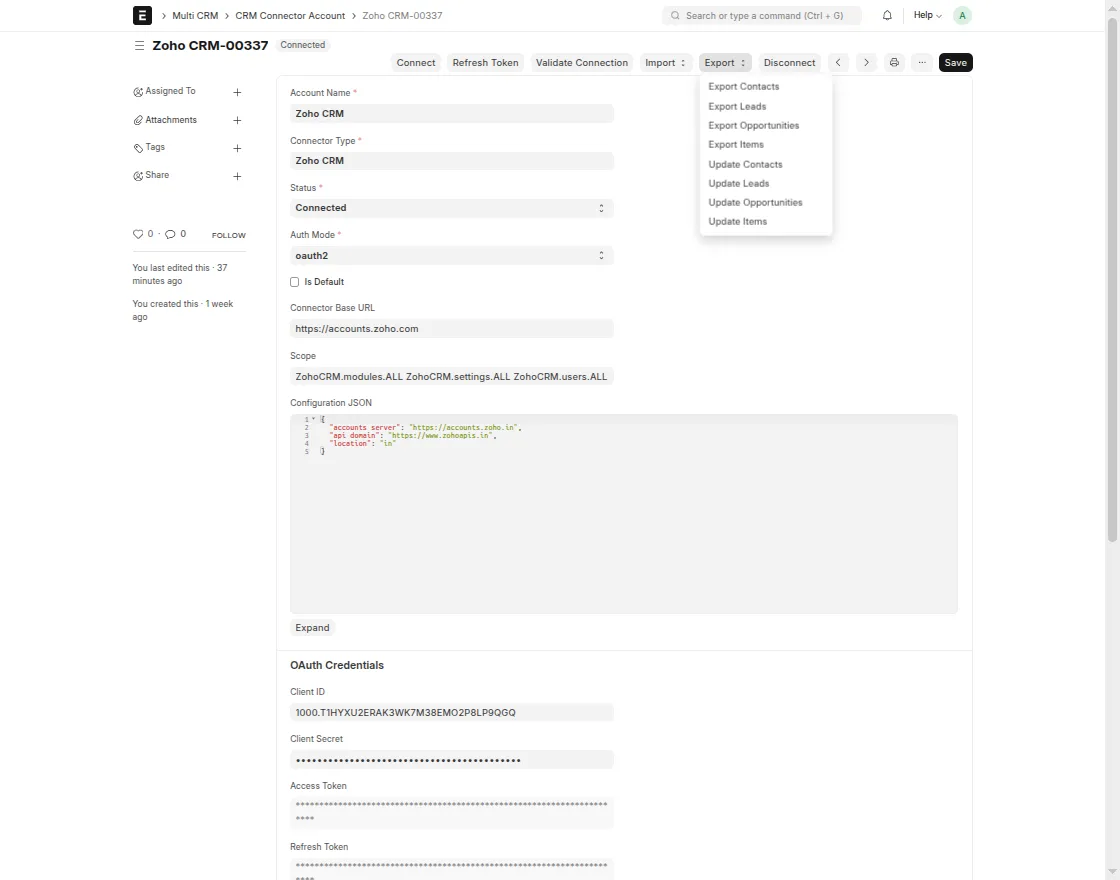The image size is (1120, 880).
Task: Collapse the Export dropdown button
Action: [x=724, y=63]
